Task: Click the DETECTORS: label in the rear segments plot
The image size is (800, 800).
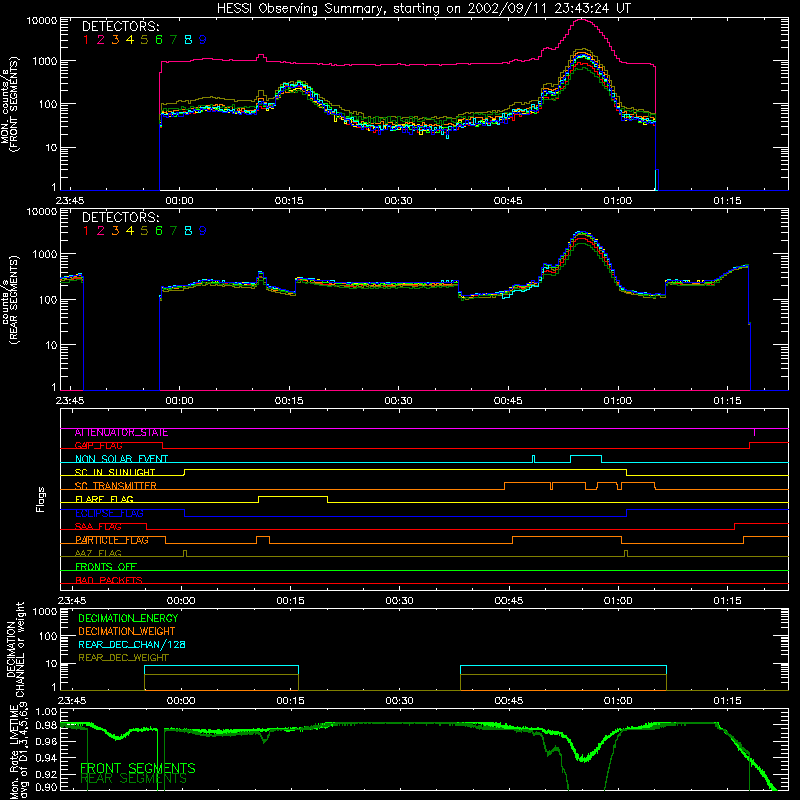Action: 121,217
